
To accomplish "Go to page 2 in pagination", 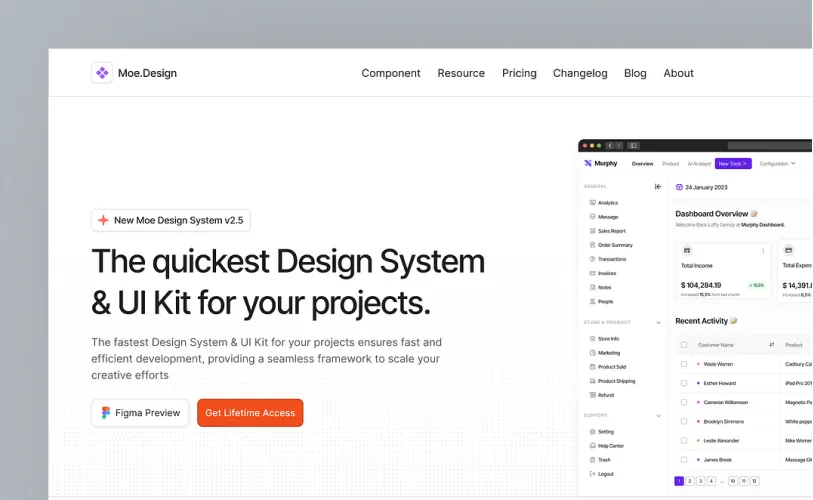I will pyautogui.click(x=689, y=481).
